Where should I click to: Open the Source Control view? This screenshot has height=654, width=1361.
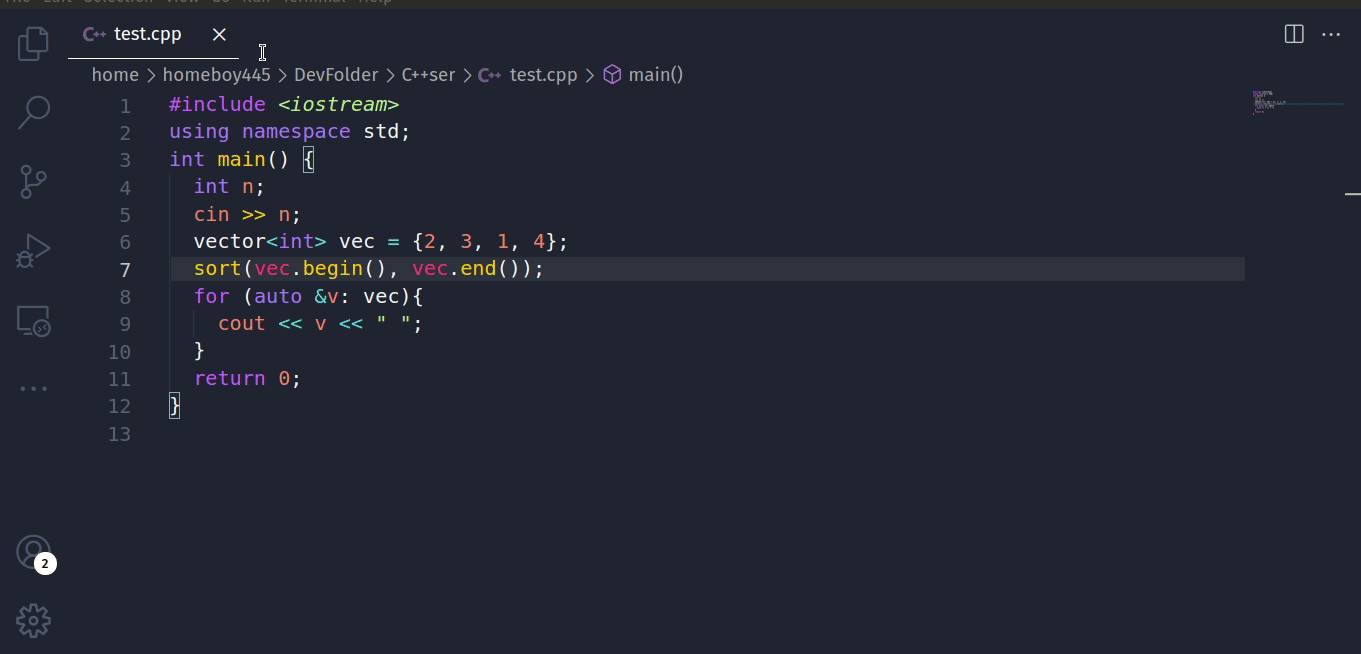[33, 182]
